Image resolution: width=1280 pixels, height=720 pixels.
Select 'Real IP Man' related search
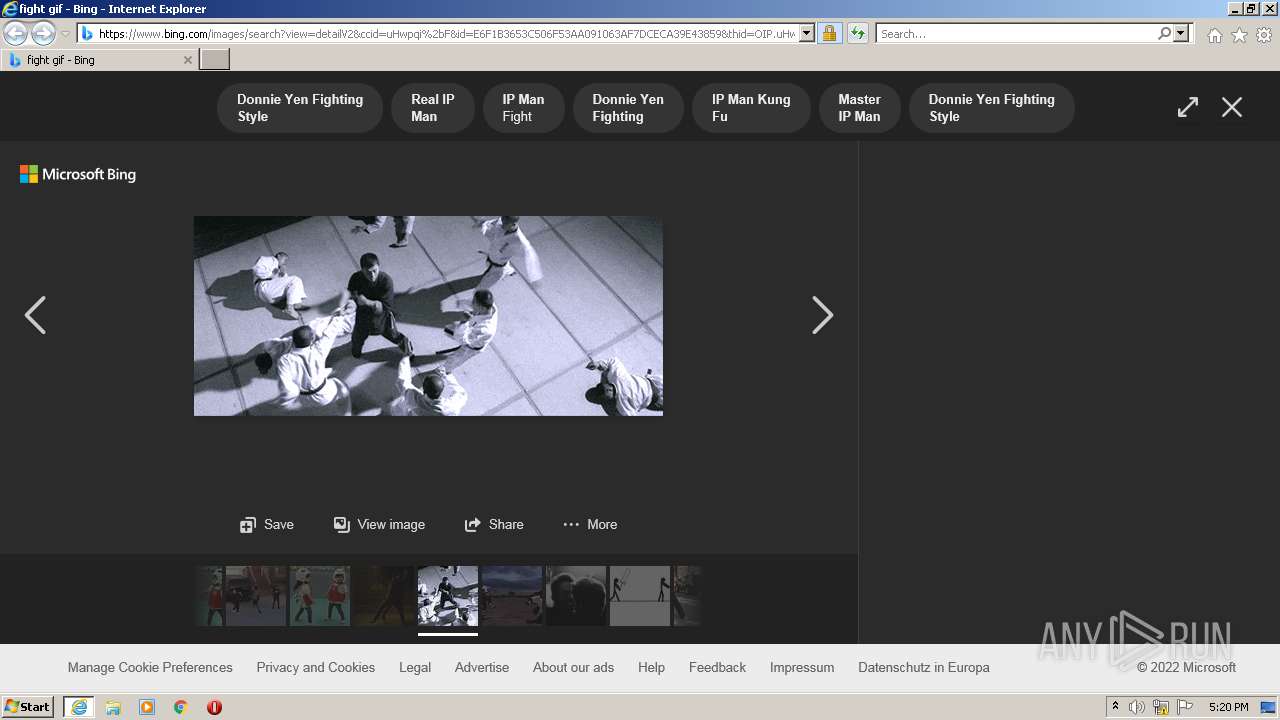(x=433, y=108)
